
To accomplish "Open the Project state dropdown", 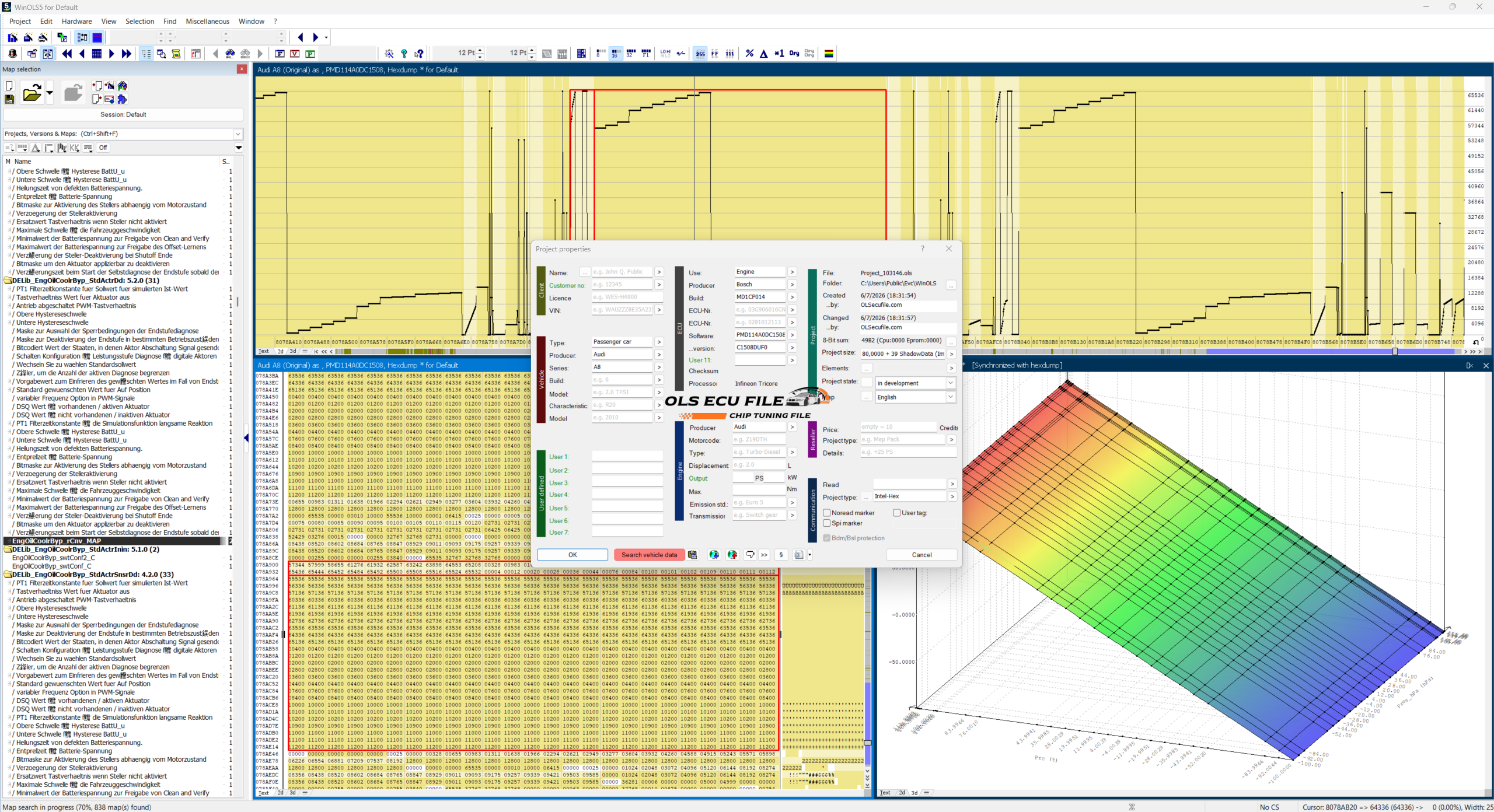I will point(951,383).
